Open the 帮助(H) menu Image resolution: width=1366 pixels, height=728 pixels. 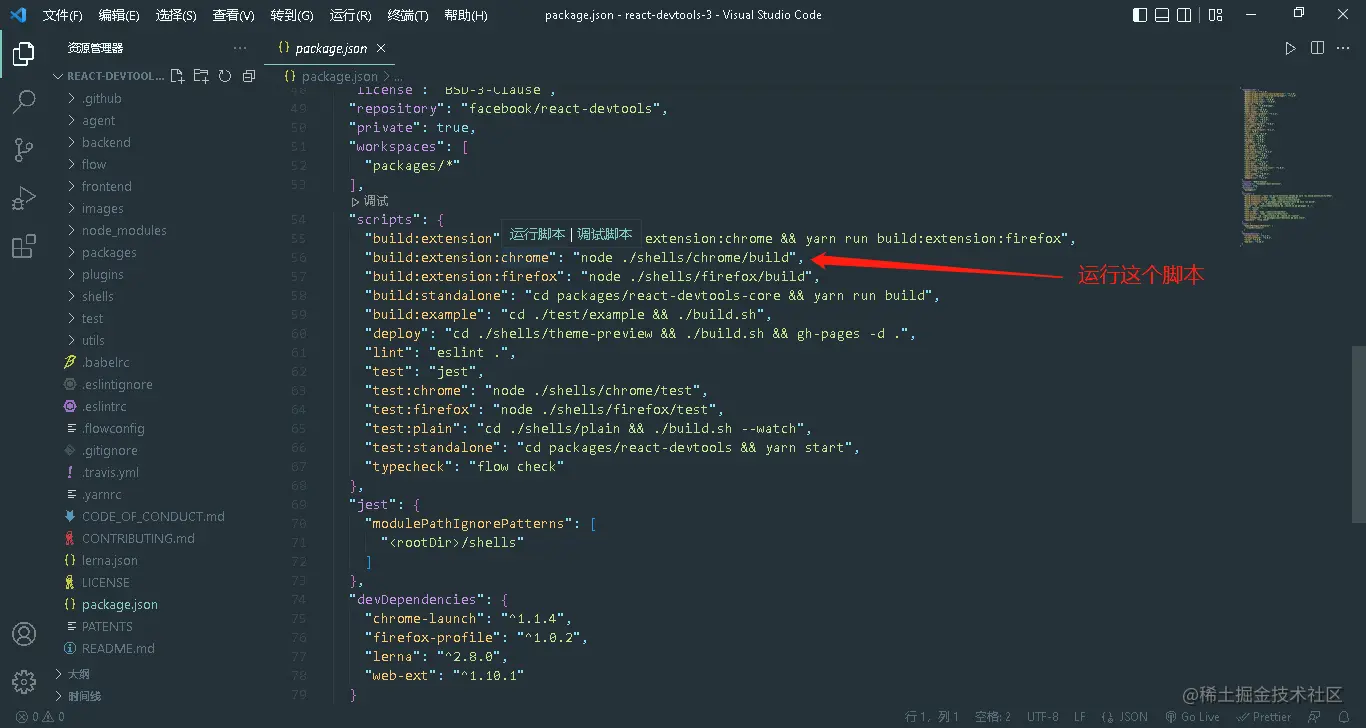click(x=465, y=15)
